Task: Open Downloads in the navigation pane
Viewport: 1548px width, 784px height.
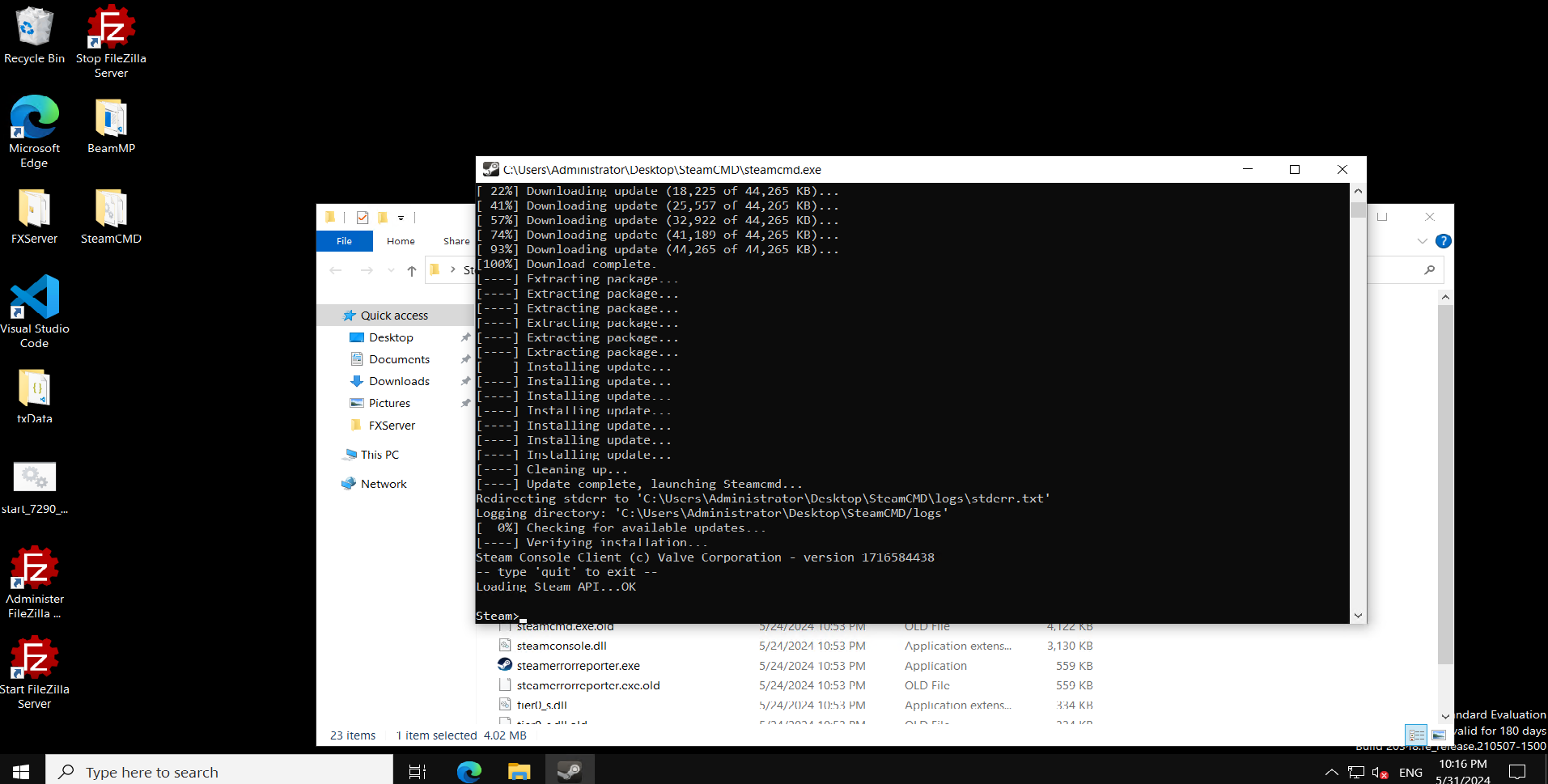Action: click(400, 381)
